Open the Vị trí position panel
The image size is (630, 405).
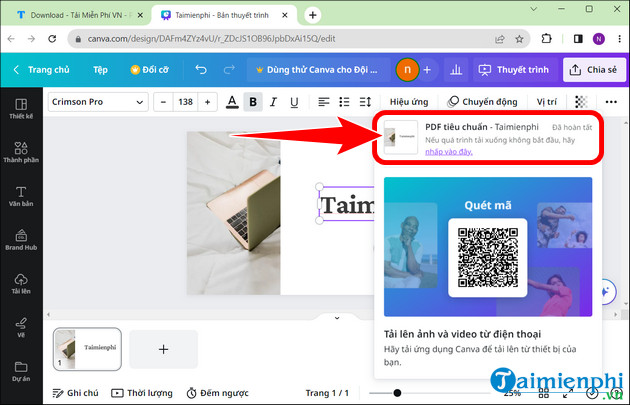[547, 102]
